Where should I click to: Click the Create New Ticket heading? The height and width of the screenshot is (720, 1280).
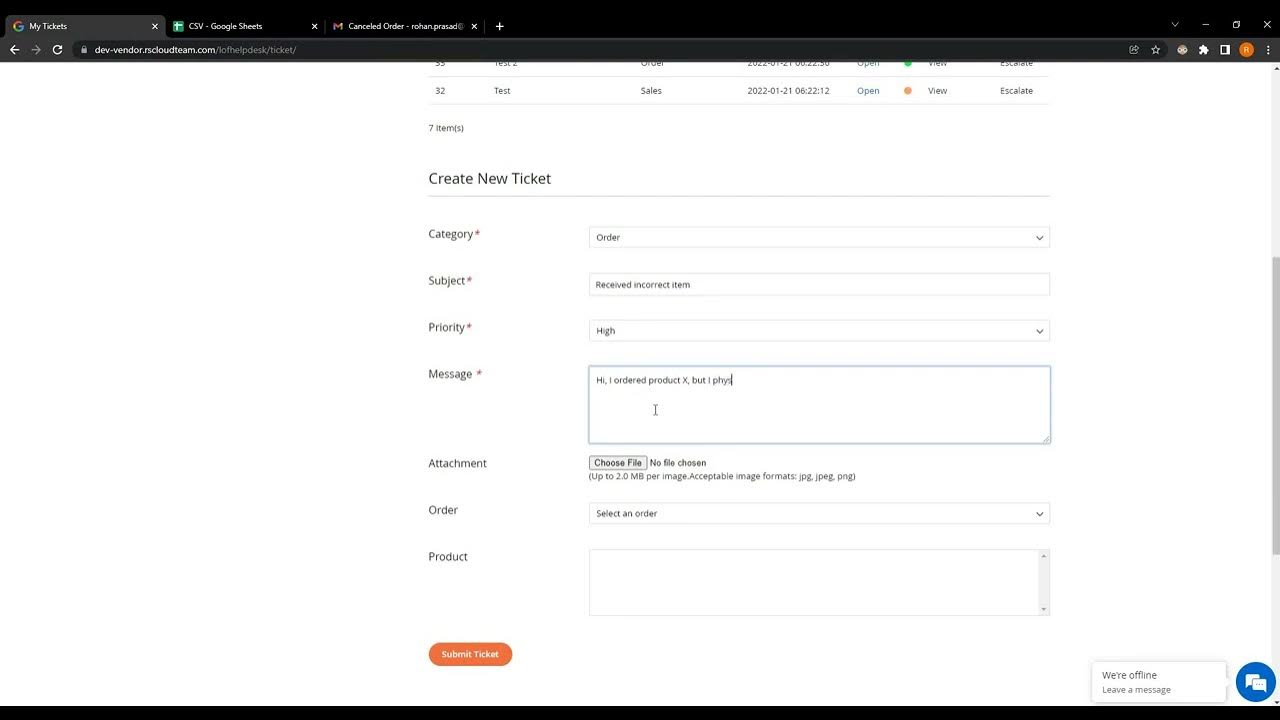tap(490, 178)
